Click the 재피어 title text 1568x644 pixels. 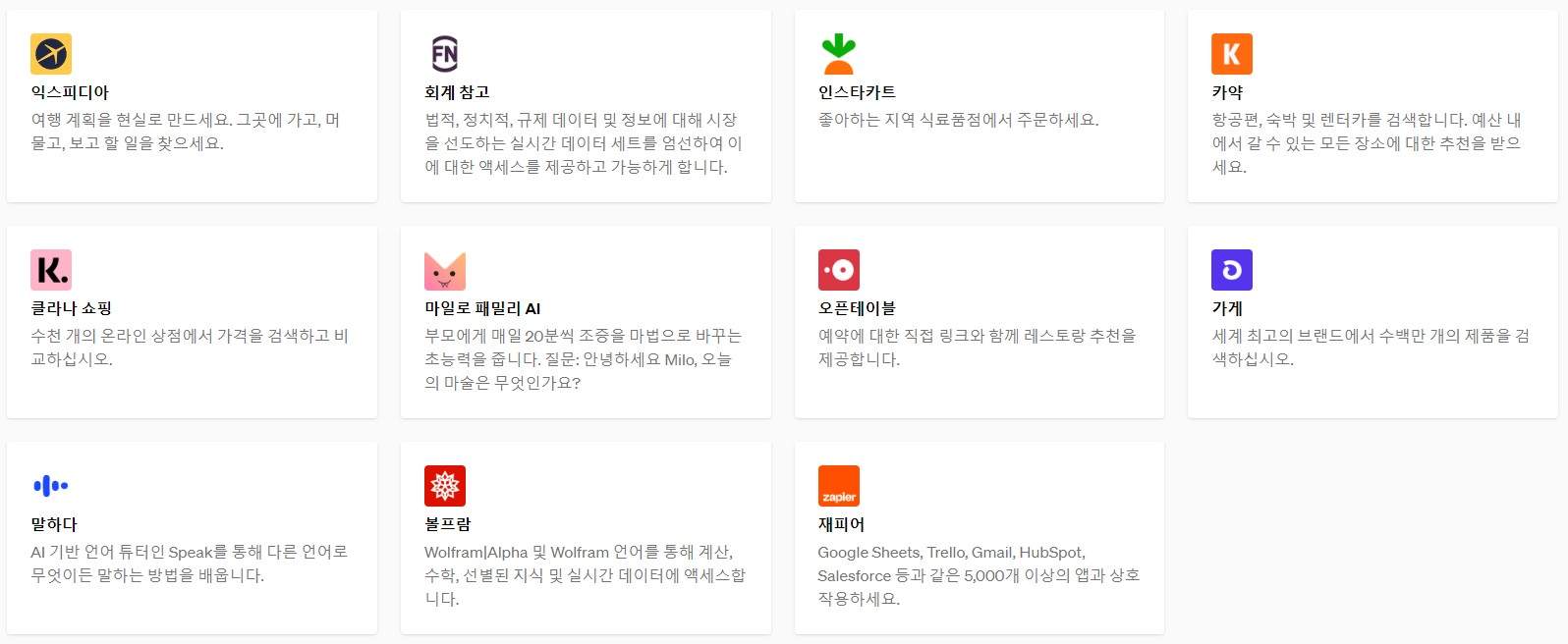pyautogui.click(x=841, y=523)
